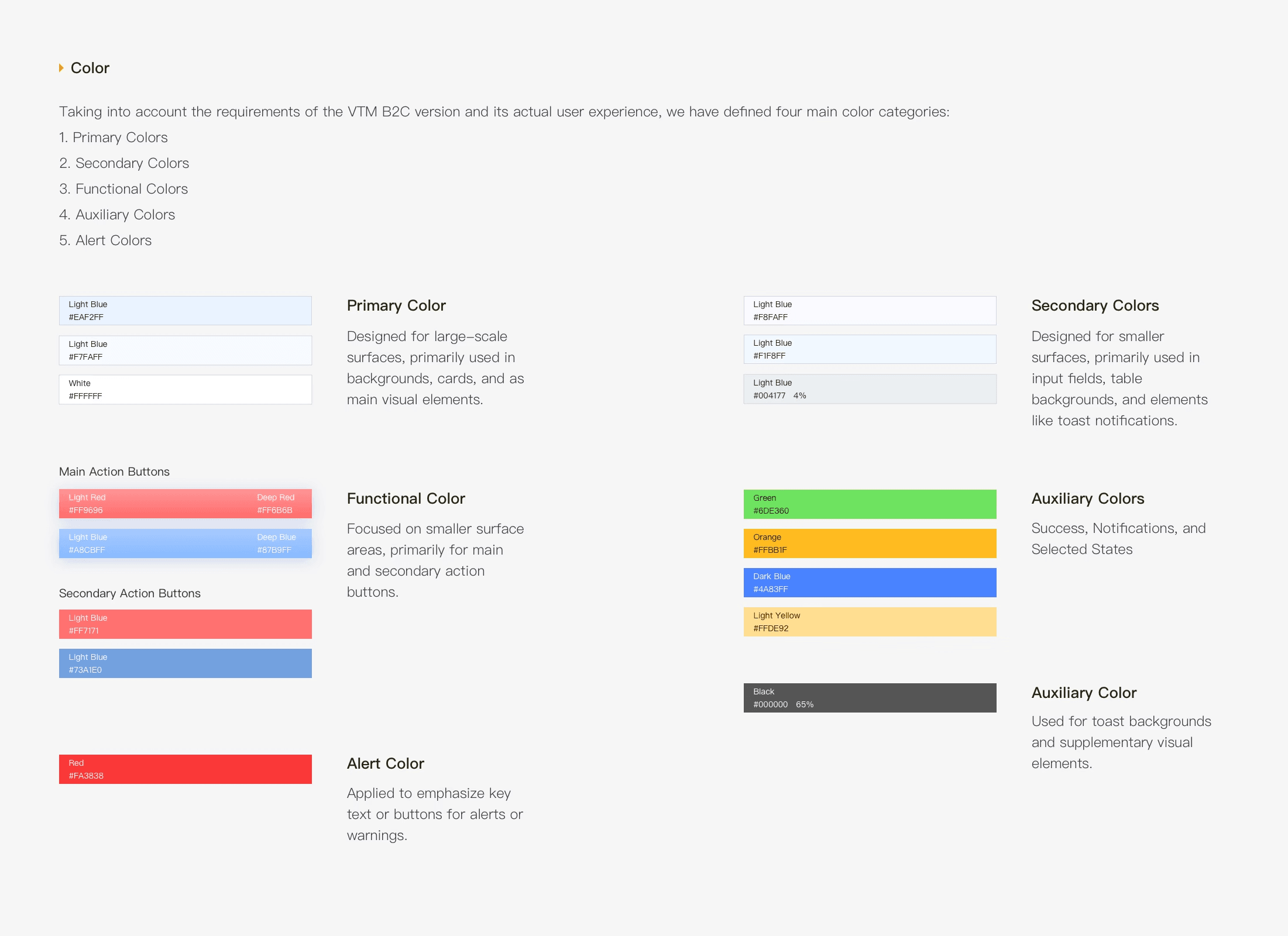Select the Red #FA3838 alert swatch
This screenshot has height=936, width=1288.
pyautogui.click(x=185, y=769)
